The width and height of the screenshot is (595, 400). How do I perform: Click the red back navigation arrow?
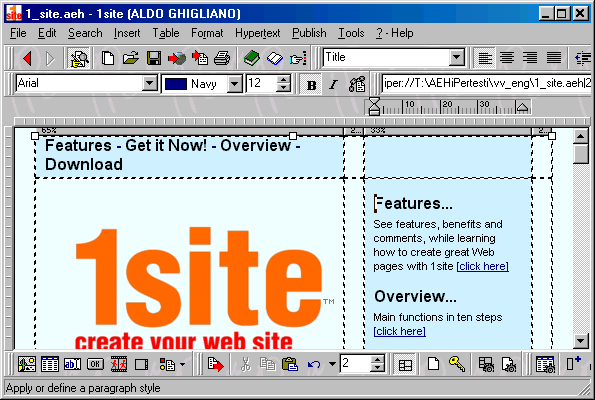tap(27, 58)
